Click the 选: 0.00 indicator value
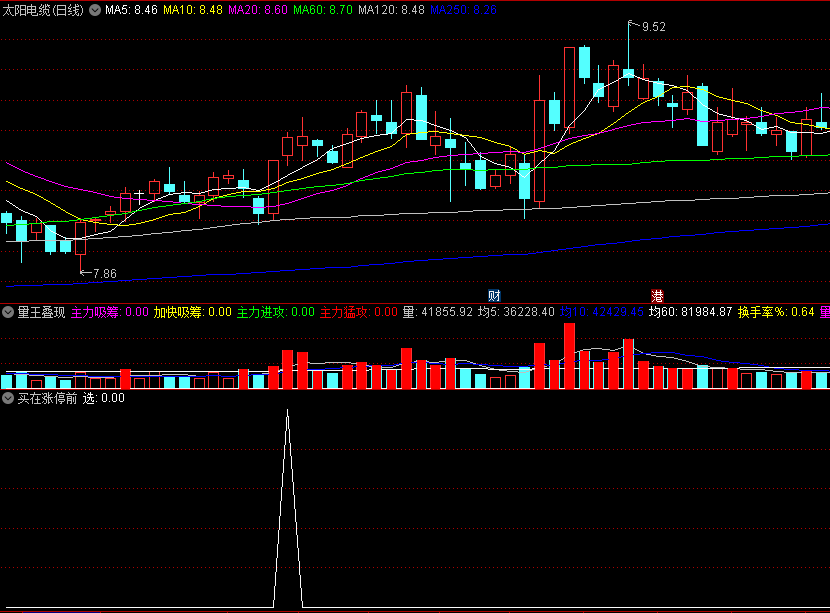This screenshot has height=613, width=830. (x=104, y=398)
